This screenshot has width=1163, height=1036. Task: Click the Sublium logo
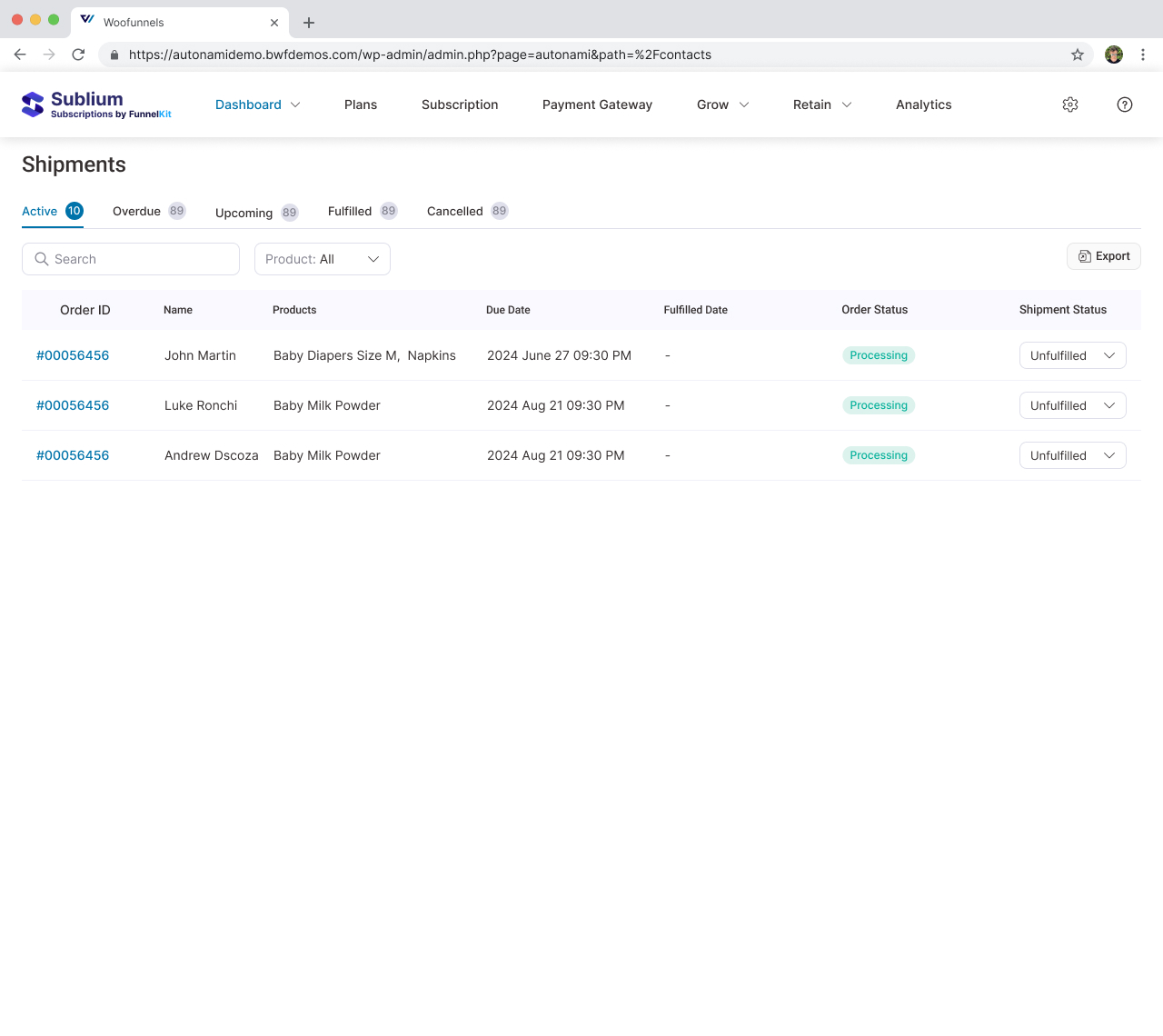pyautogui.click(x=96, y=105)
